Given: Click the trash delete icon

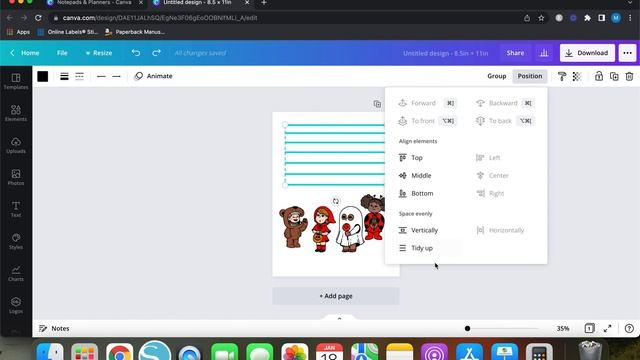Looking at the screenshot, I should tap(629, 76).
